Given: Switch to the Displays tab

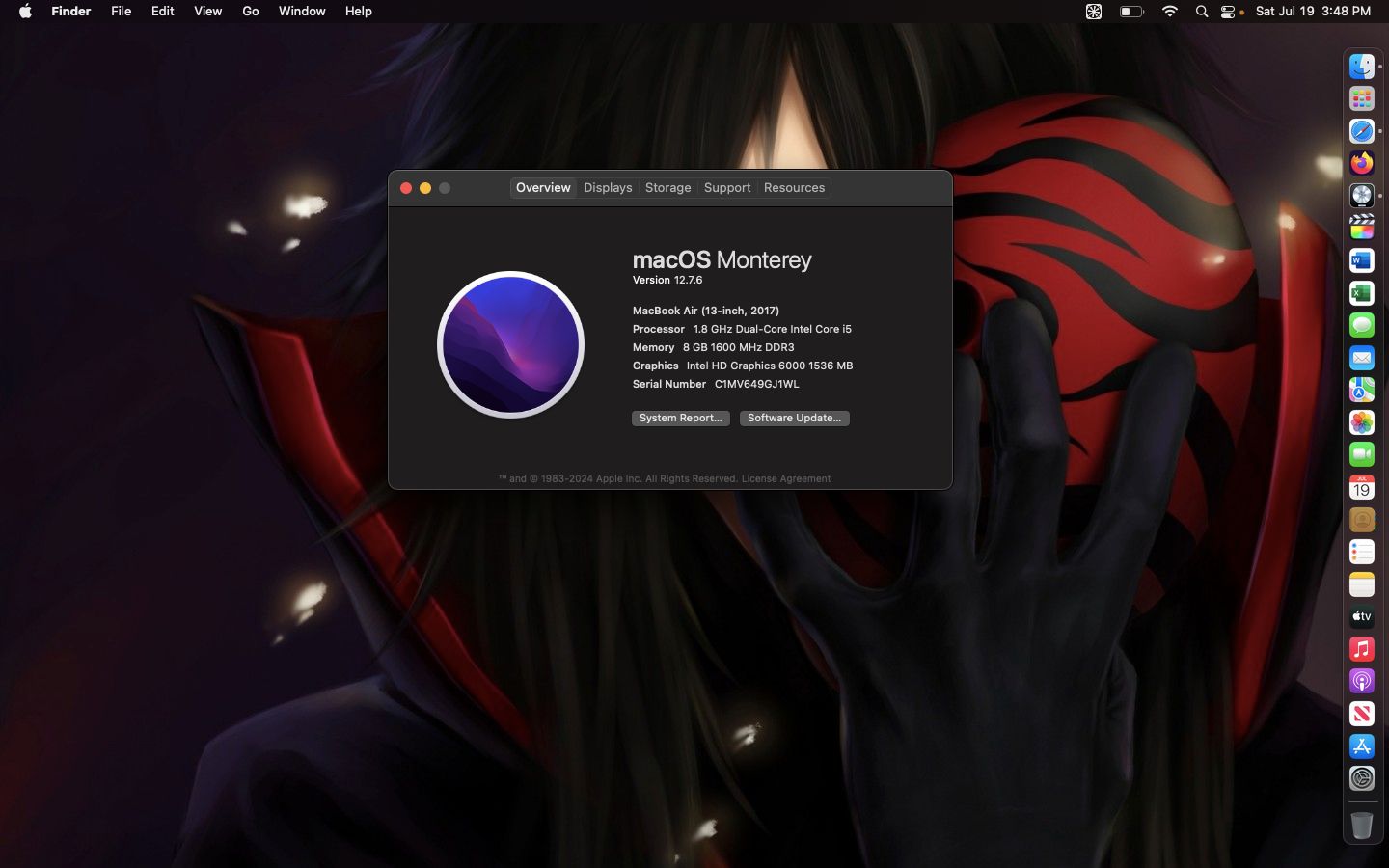Looking at the screenshot, I should pos(608,188).
